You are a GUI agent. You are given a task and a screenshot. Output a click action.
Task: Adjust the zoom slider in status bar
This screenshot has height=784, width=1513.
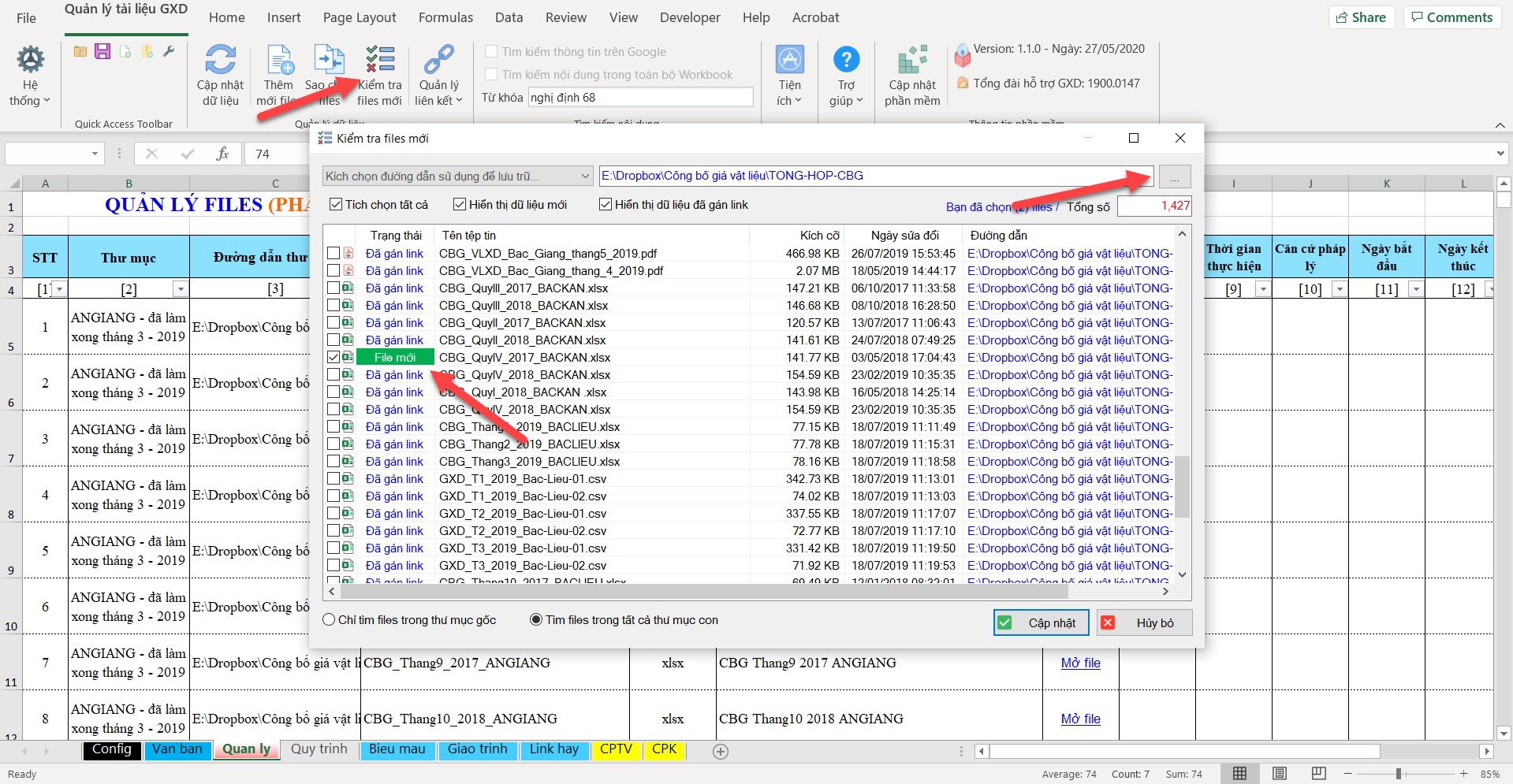pyautogui.click(x=1398, y=774)
